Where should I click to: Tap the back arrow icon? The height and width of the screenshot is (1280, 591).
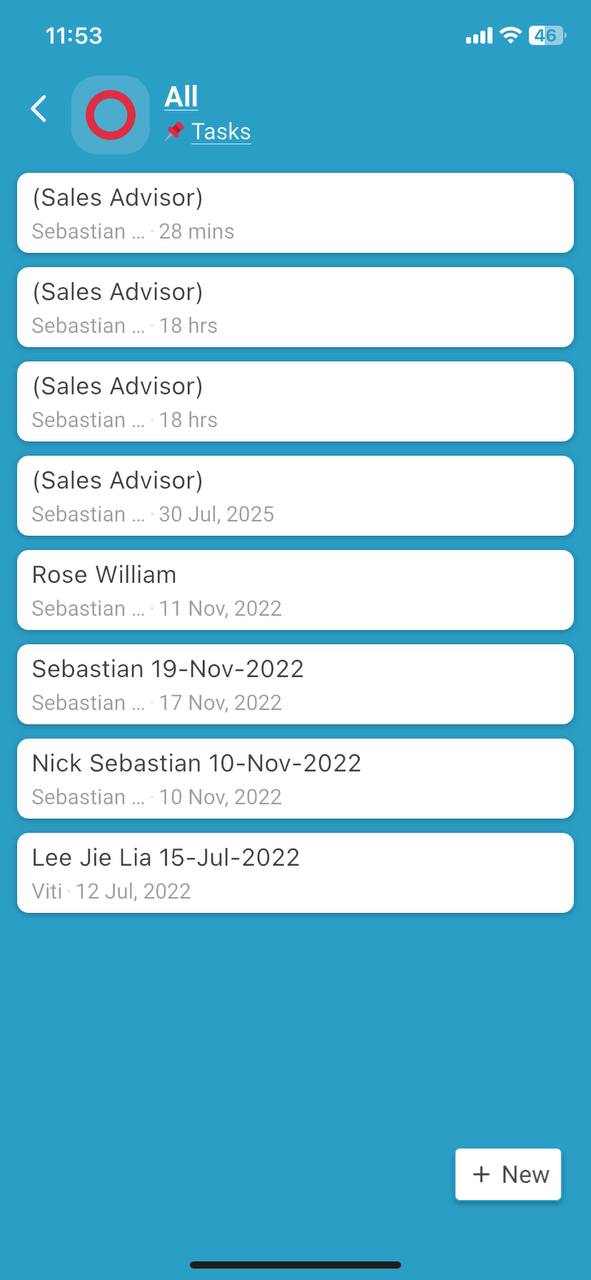click(39, 109)
